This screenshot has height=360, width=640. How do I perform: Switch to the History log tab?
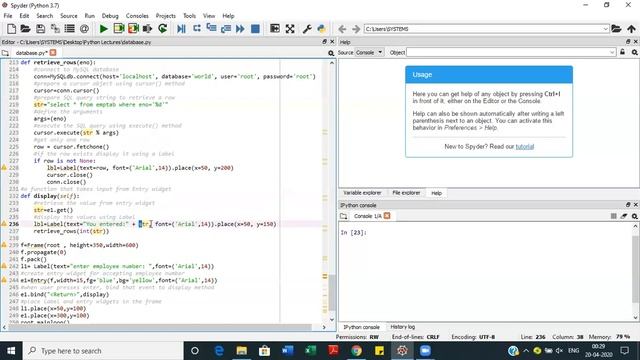[x=402, y=327]
